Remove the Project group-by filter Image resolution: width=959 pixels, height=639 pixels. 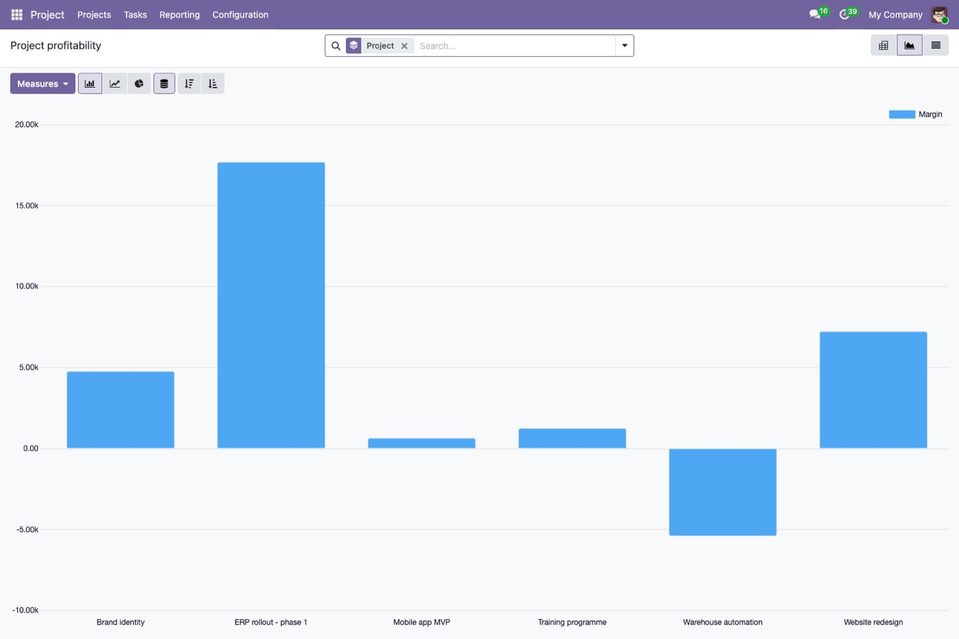tap(404, 46)
